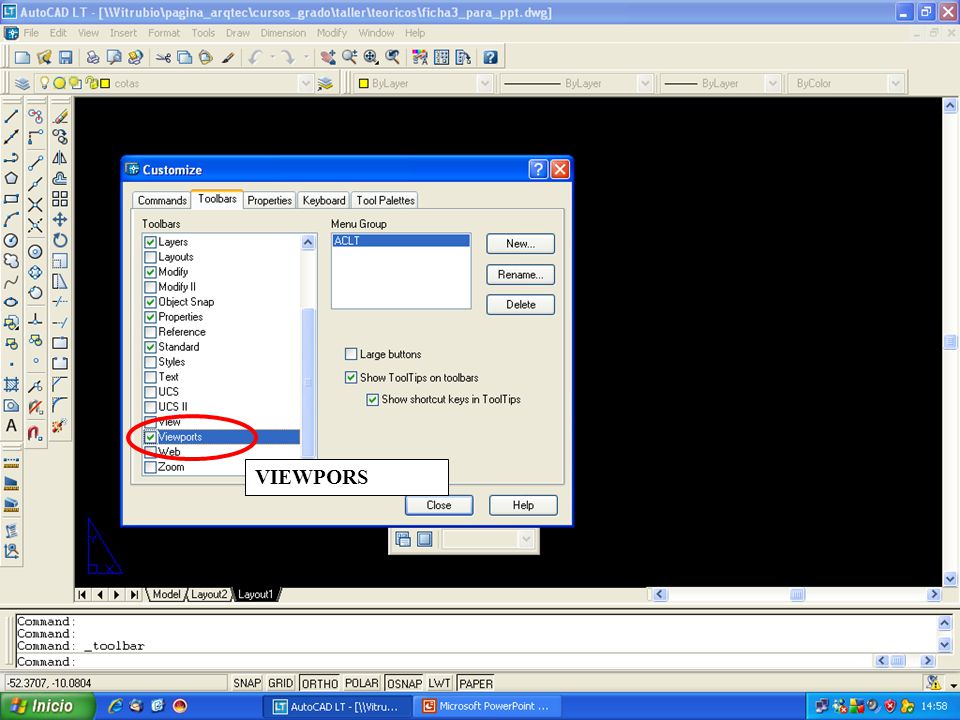Click the Delete button
The height and width of the screenshot is (720, 960).
(x=520, y=304)
